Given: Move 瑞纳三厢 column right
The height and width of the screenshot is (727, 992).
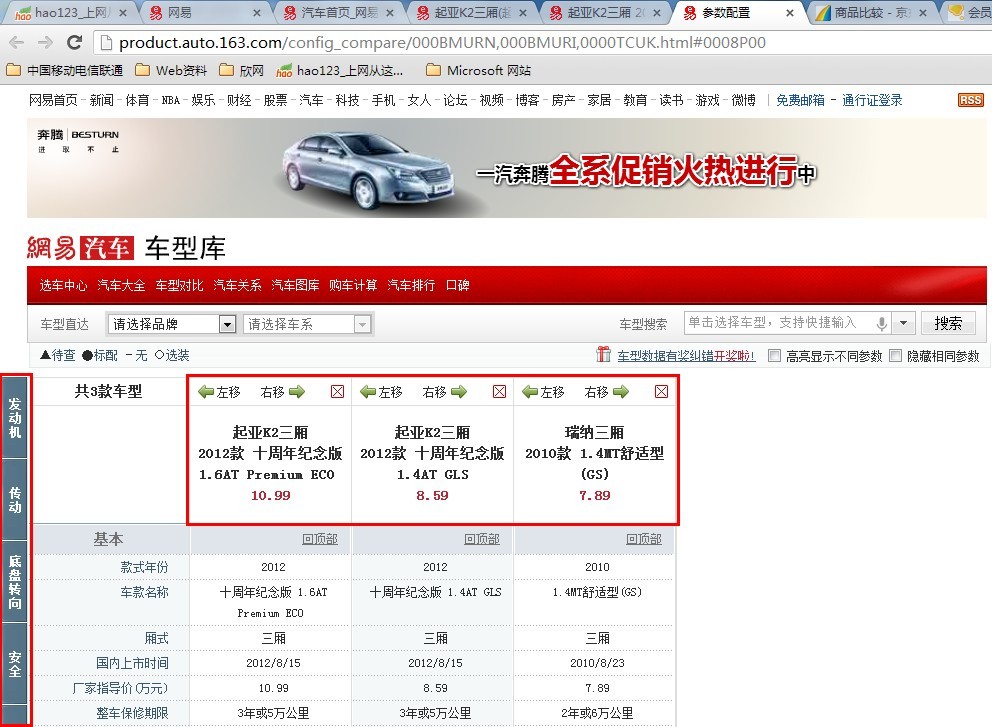Looking at the screenshot, I should tap(607, 392).
